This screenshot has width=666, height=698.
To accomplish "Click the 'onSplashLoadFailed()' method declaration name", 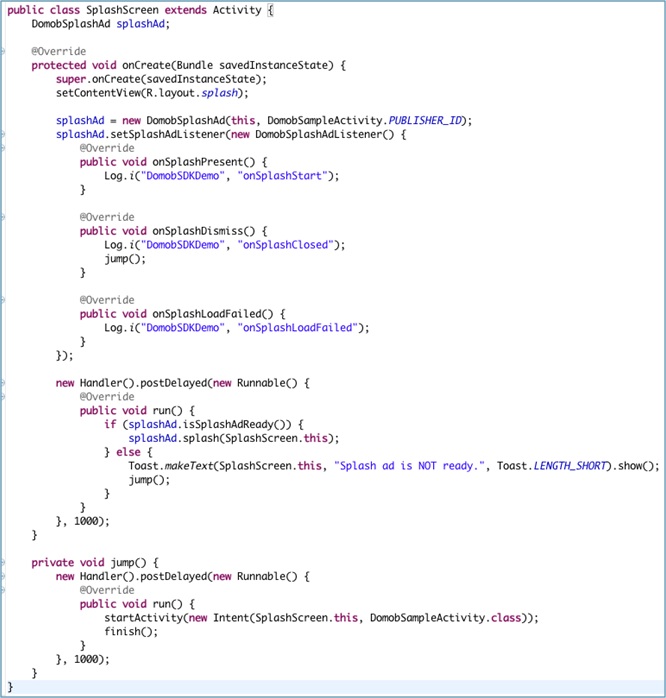I will pyautogui.click(x=213, y=314).
